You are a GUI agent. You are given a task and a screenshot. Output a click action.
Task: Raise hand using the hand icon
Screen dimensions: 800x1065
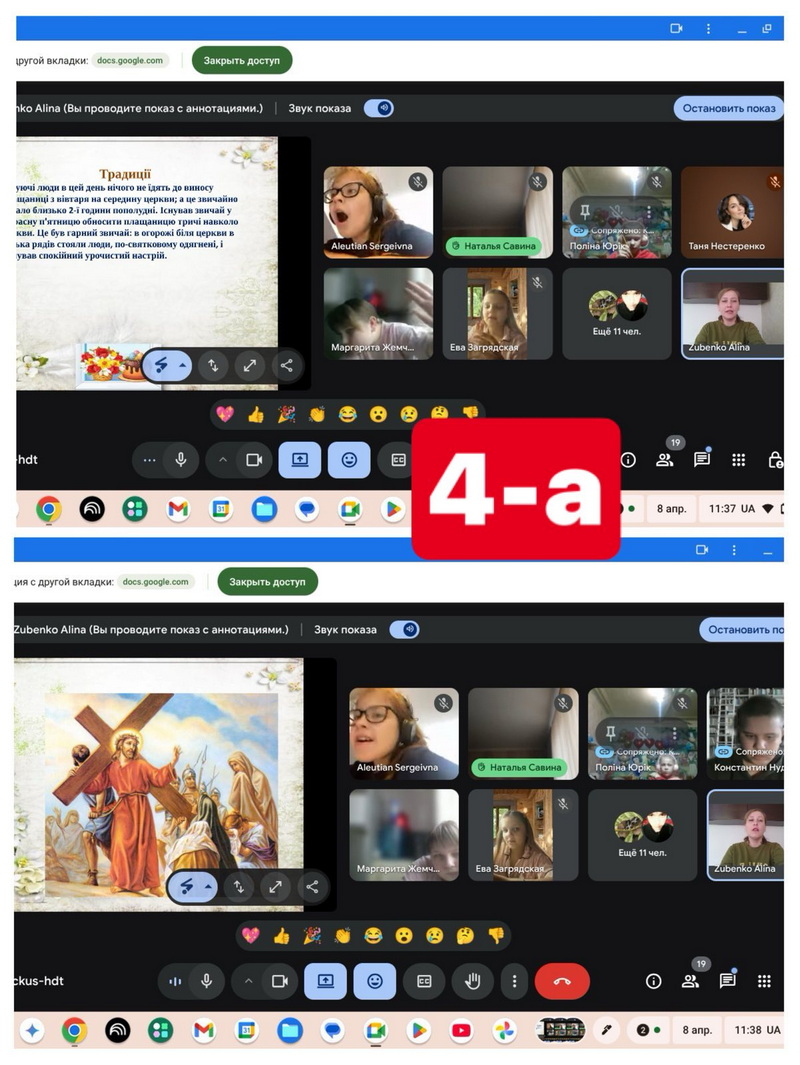pyautogui.click(x=472, y=981)
